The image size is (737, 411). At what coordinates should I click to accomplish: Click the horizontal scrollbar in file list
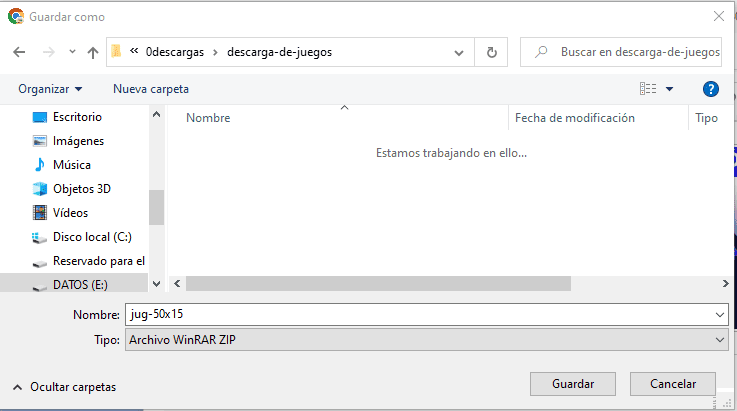click(378, 283)
